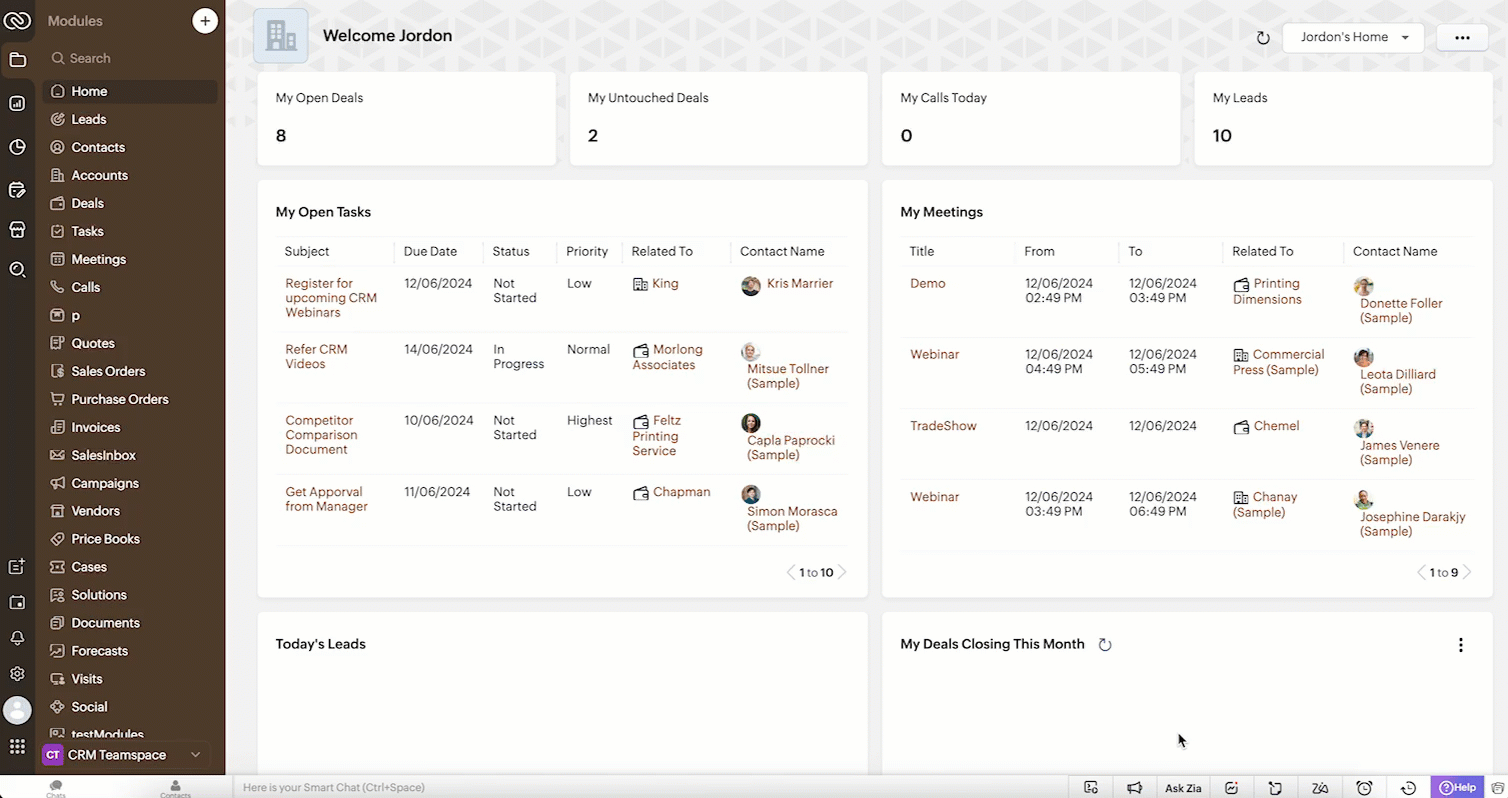Open the alarm clock reminders icon
Image resolution: width=1508 pixels, height=798 pixels.
[1364, 788]
